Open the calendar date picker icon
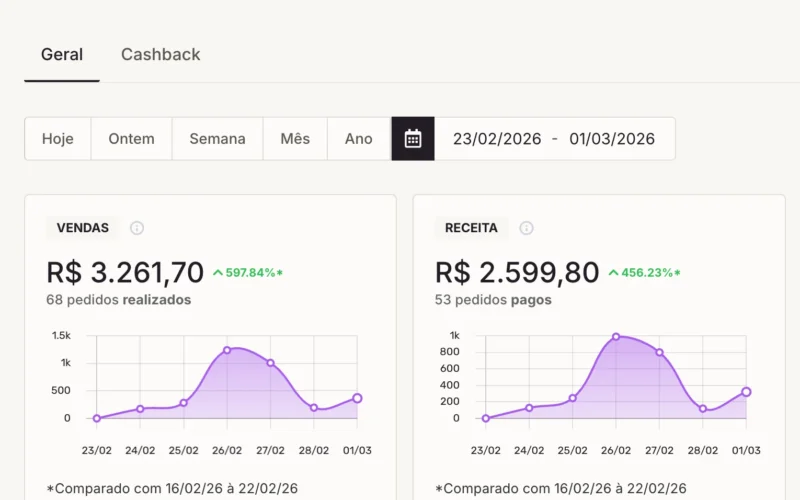 click(413, 139)
